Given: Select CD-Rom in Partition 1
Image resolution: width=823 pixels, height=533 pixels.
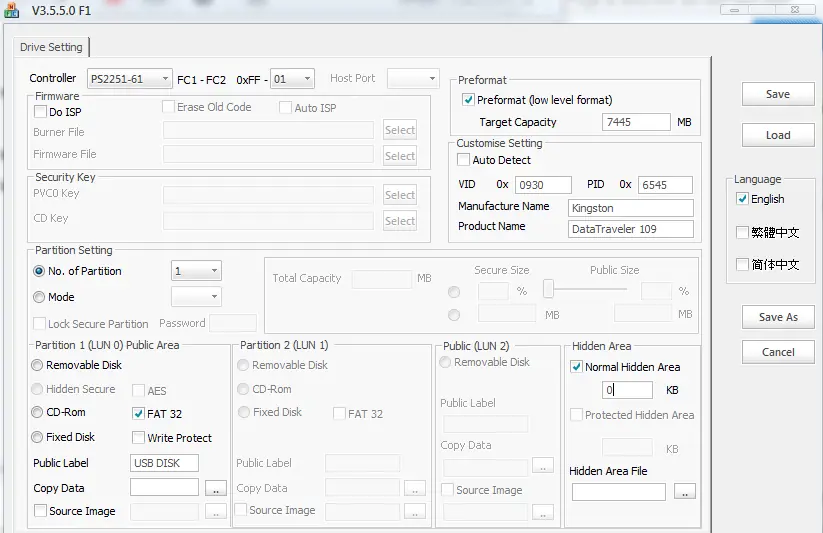Looking at the screenshot, I should point(37,412).
